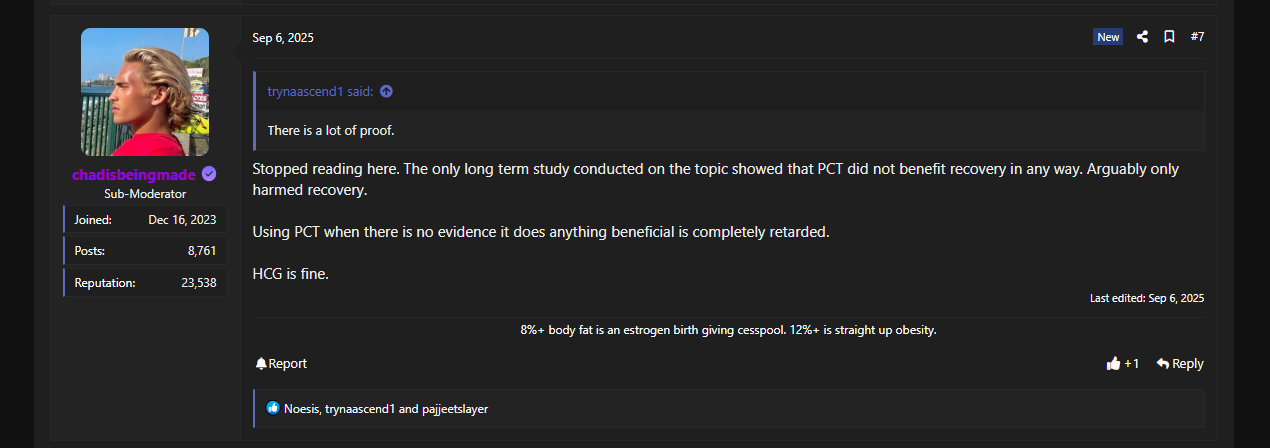Open the chadisbeingmade username profile link
This screenshot has height=448, width=1270.
(x=133, y=175)
